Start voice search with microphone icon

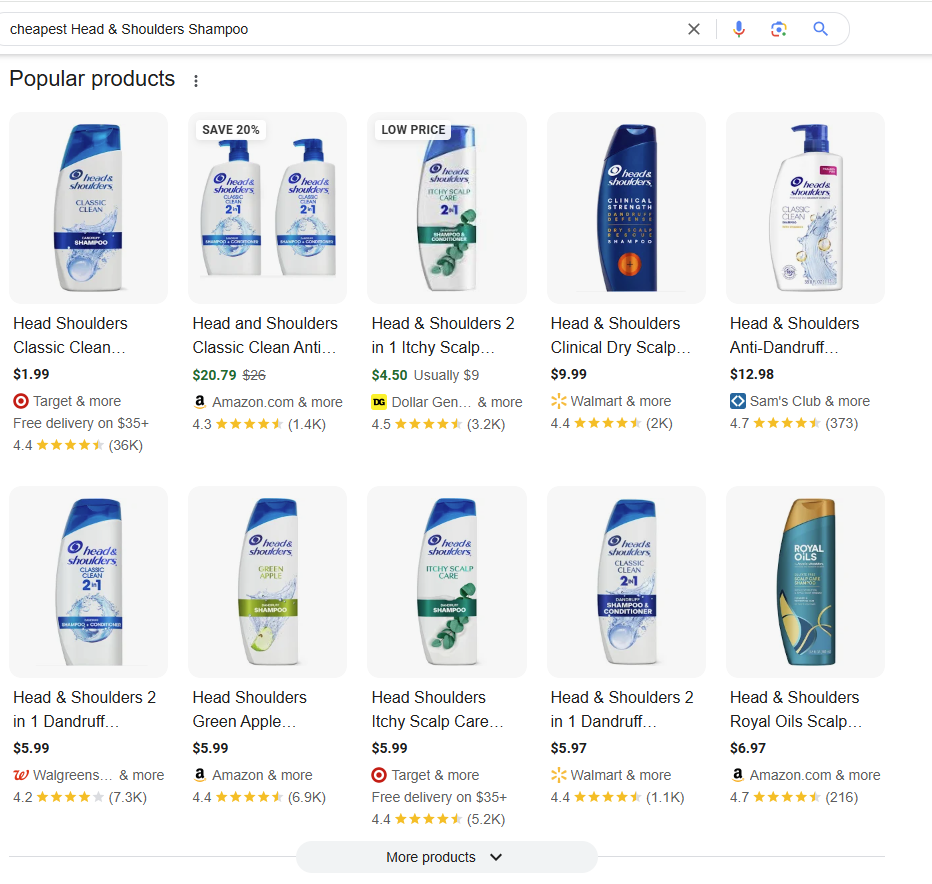[x=739, y=29]
